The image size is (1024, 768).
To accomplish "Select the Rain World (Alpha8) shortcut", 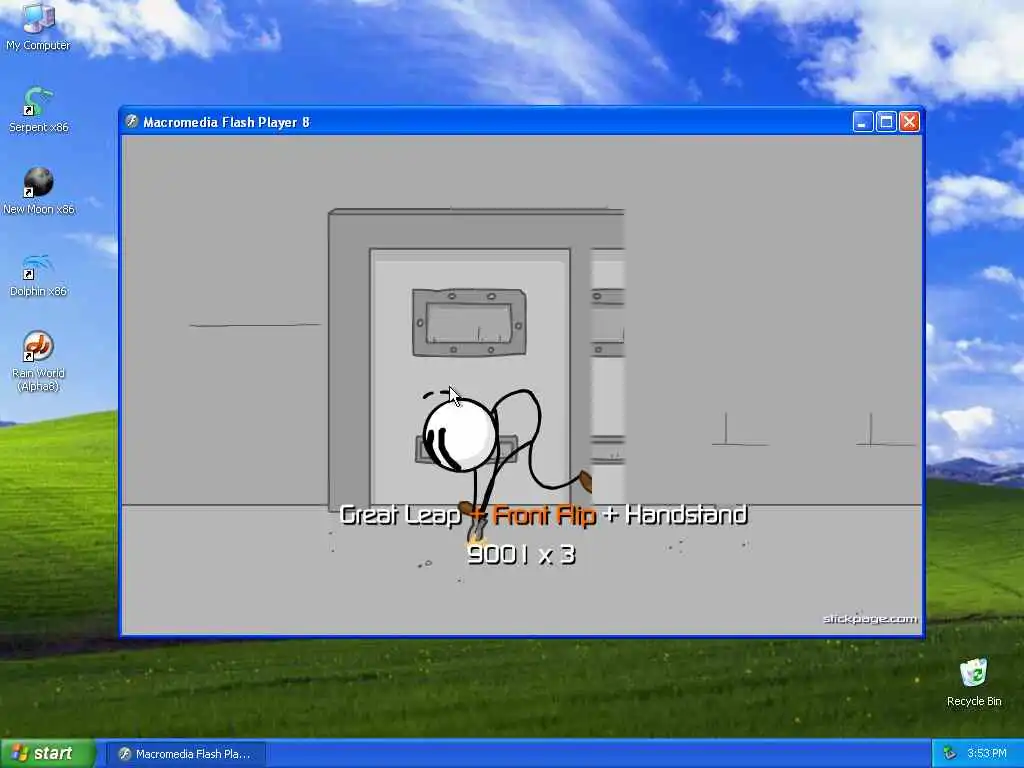I will click(x=38, y=361).
